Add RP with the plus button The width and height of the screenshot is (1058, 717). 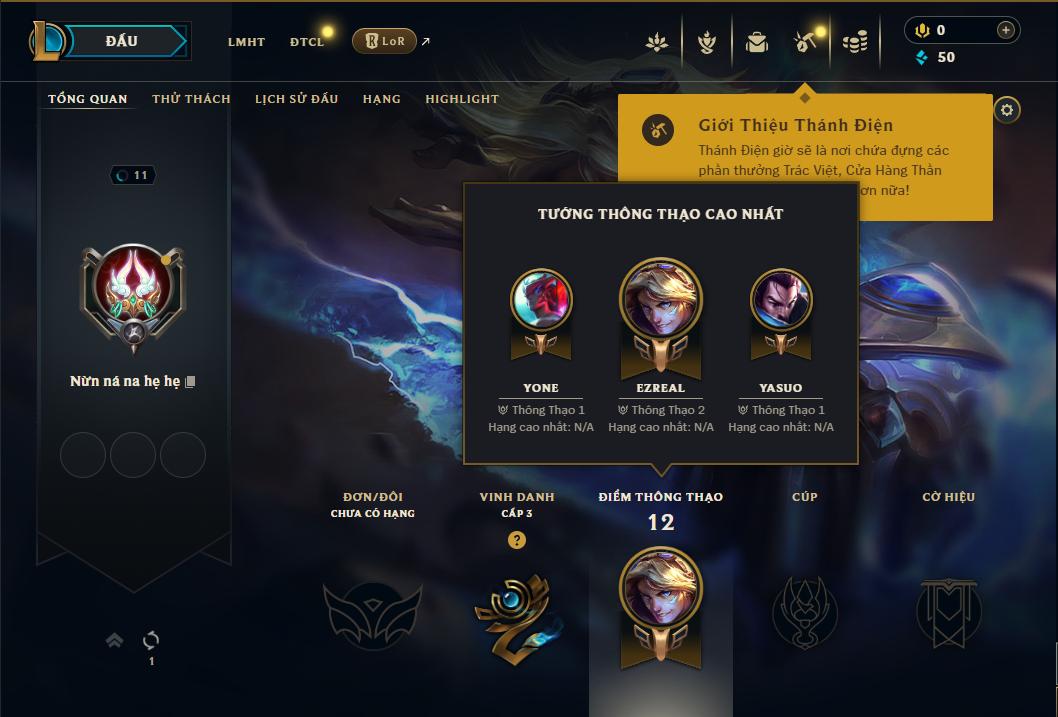pyautogui.click(x=1005, y=30)
